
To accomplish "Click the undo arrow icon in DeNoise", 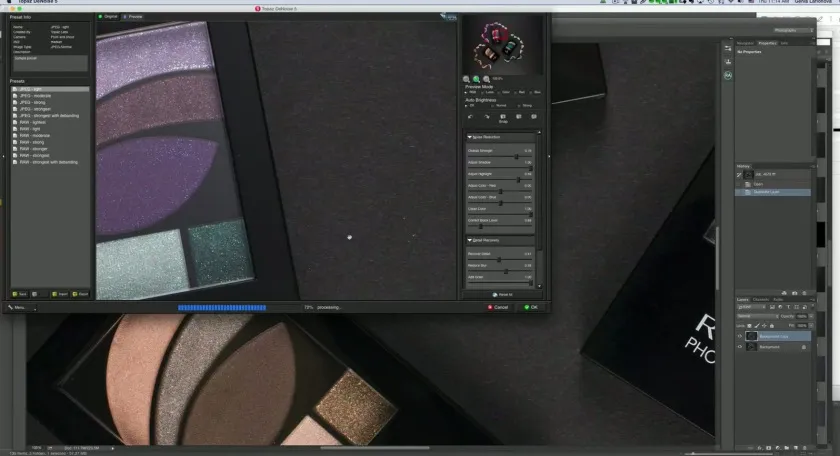I will coord(472,117).
